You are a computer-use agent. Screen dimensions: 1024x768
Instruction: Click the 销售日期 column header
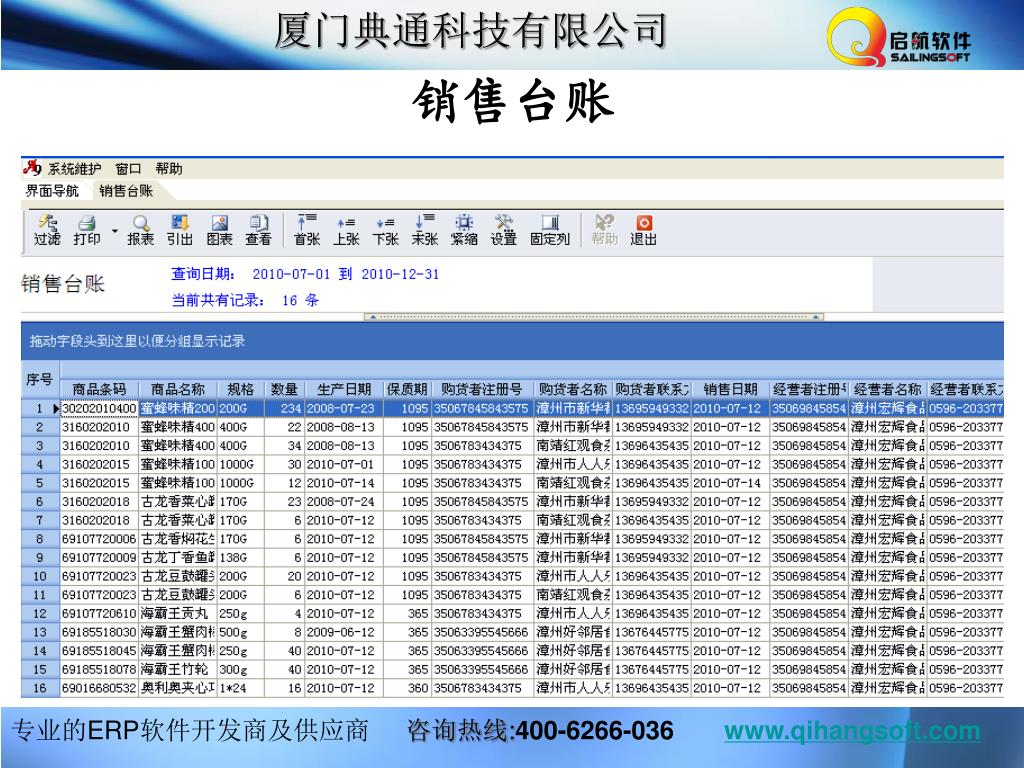click(730, 389)
